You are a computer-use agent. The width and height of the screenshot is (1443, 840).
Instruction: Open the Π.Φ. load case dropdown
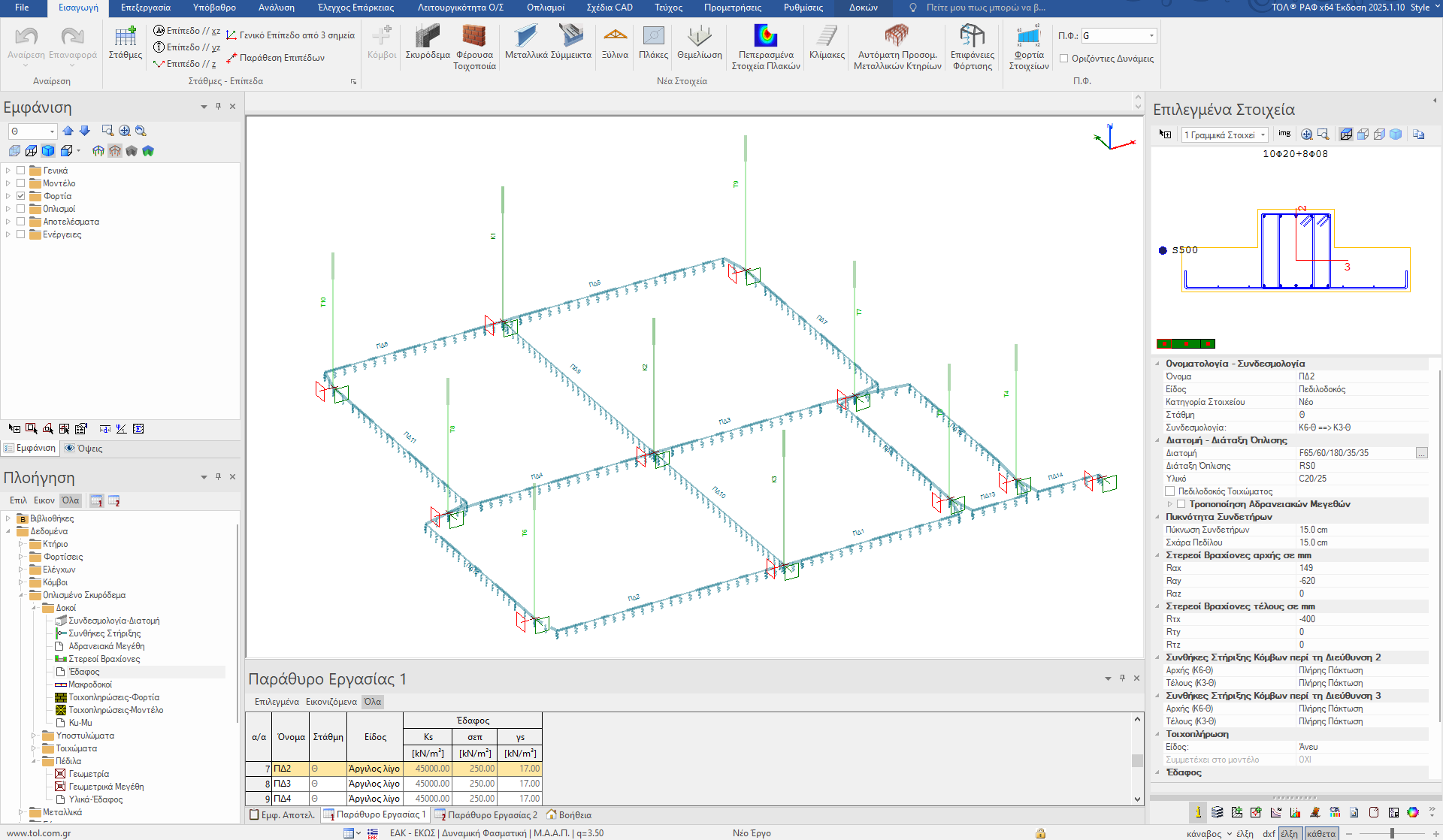point(1151,35)
